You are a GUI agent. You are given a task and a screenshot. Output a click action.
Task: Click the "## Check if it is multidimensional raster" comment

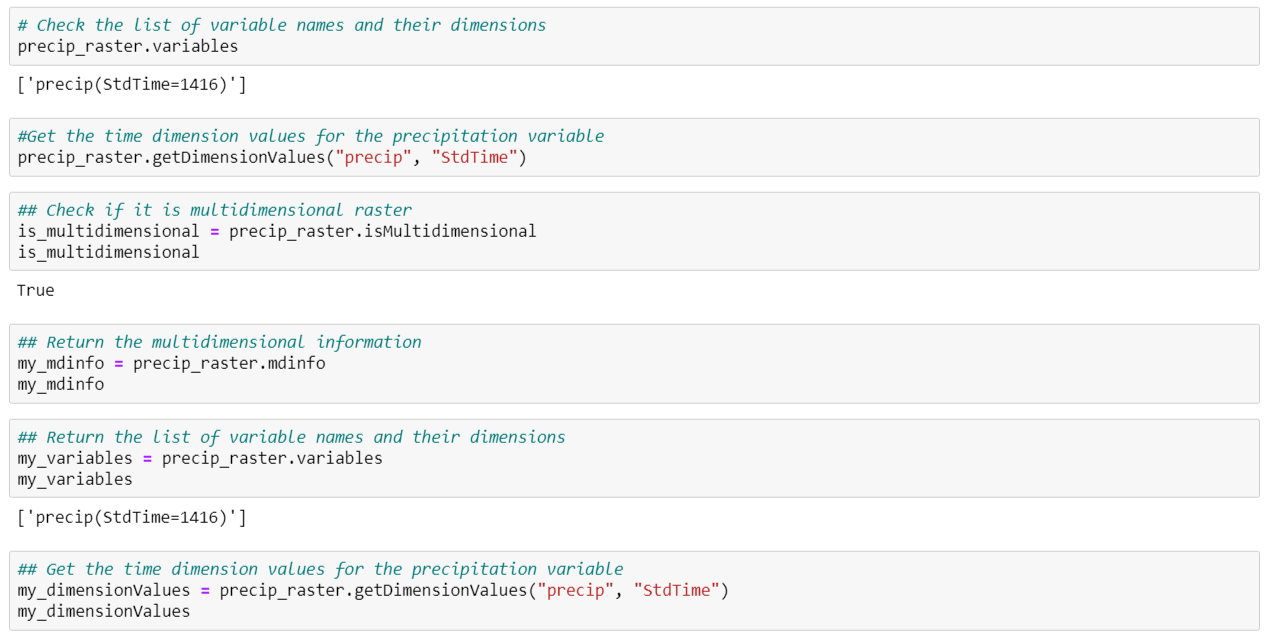click(214, 210)
